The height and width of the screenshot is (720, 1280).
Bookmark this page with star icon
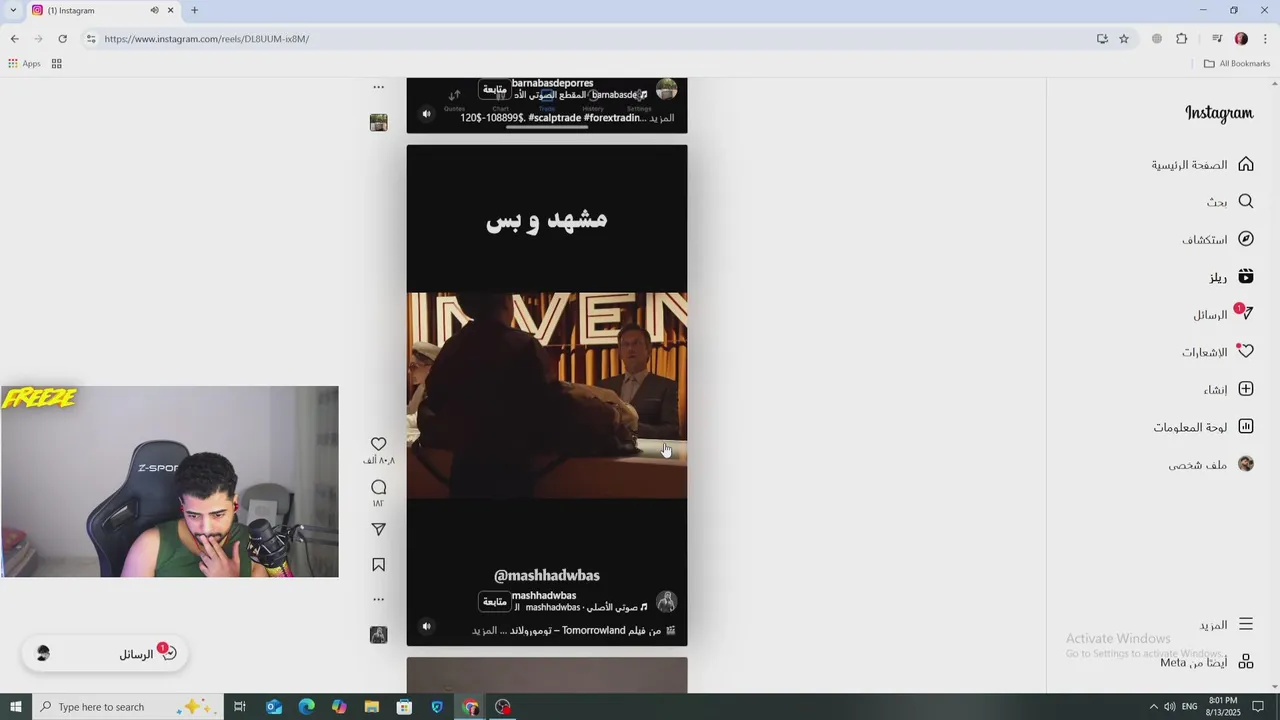tap(1124, 39)
